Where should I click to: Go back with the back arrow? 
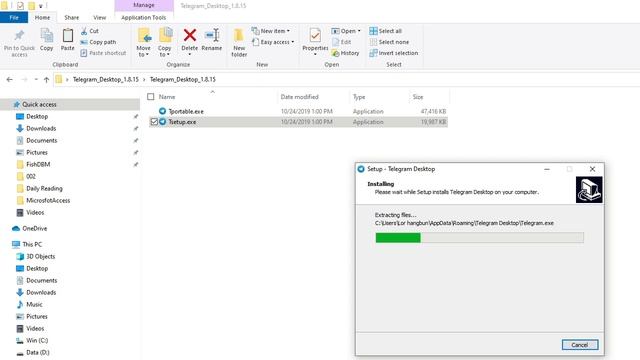[9, 80]
